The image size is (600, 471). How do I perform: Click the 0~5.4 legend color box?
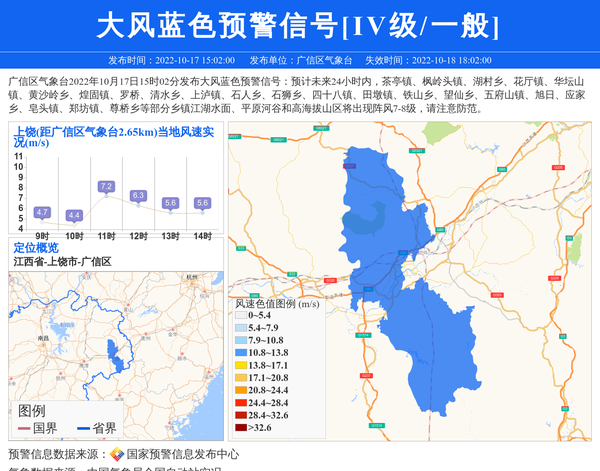(240, 316)
